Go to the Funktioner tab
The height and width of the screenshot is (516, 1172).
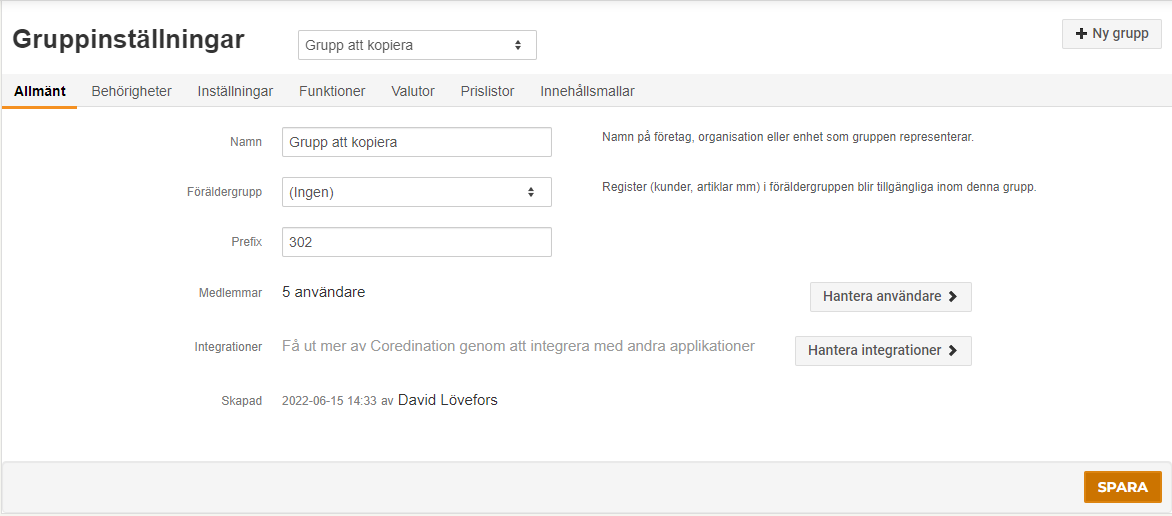(332, 92)
